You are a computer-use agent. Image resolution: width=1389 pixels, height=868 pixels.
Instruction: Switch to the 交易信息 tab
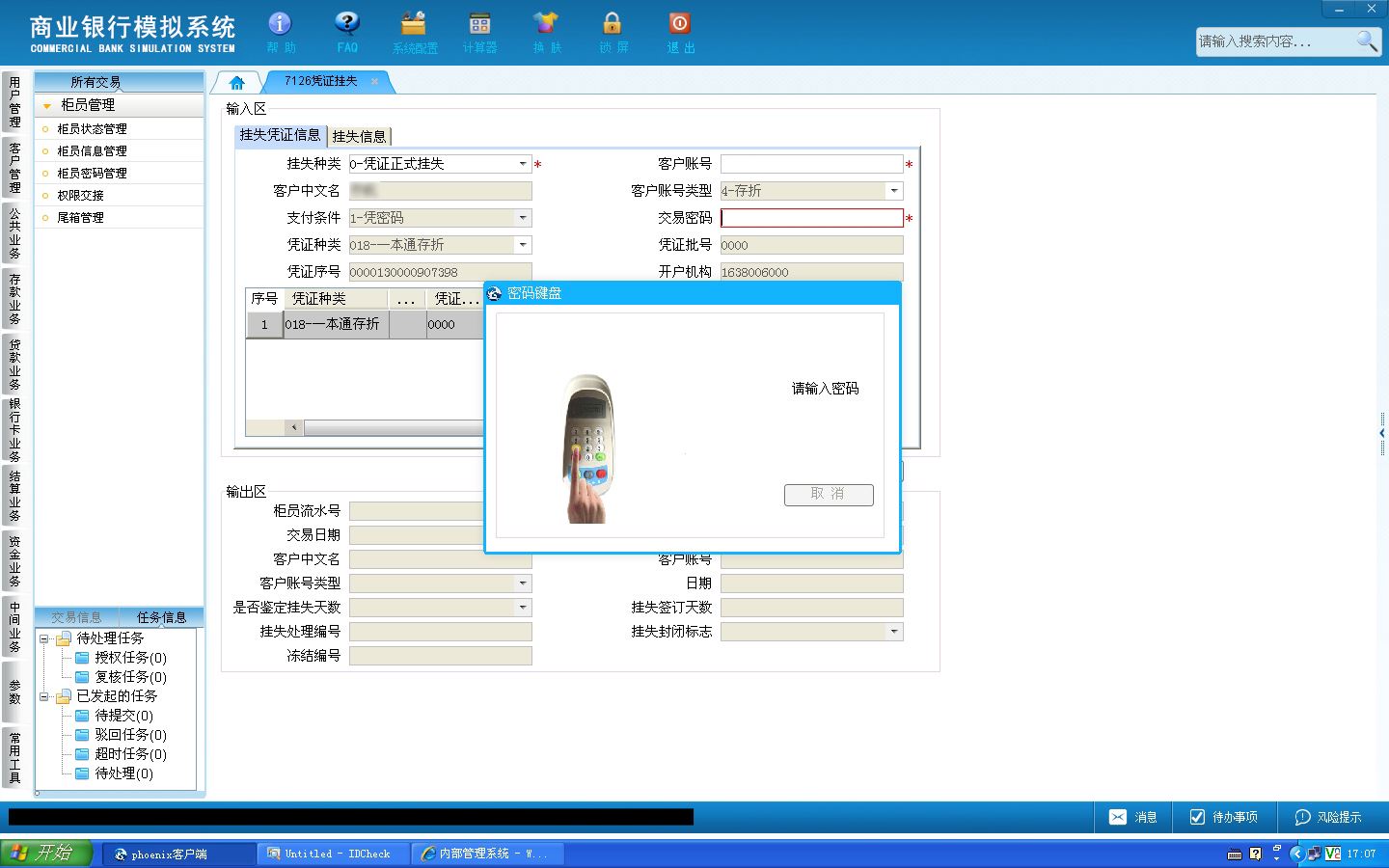click(x=76, y=617)
